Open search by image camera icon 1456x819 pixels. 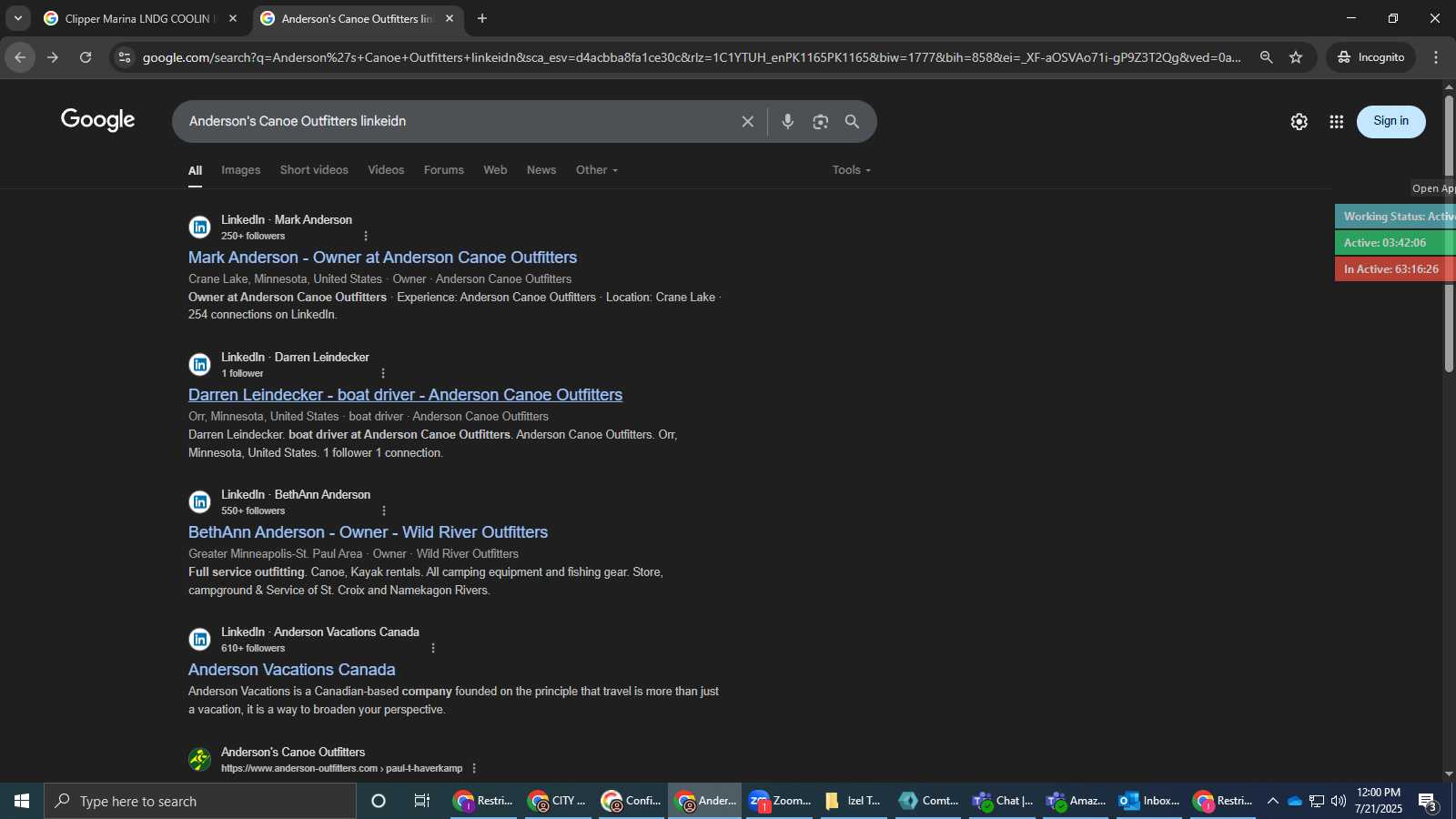[x=821, y=122]
